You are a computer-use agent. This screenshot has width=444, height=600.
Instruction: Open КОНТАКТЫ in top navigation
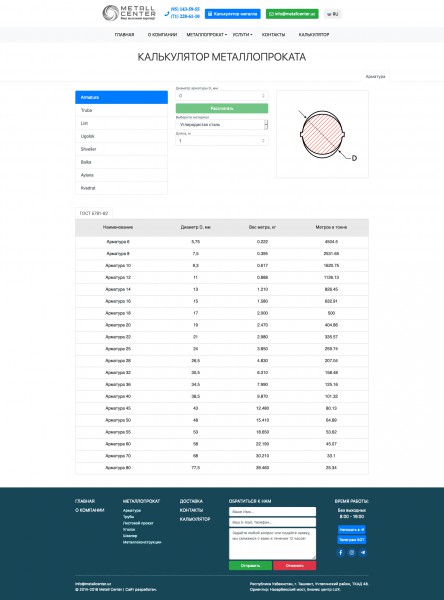273,35
